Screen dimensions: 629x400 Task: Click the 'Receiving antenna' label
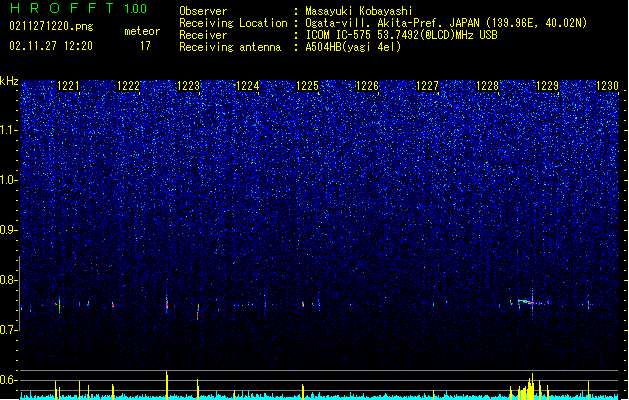(230, 47)
